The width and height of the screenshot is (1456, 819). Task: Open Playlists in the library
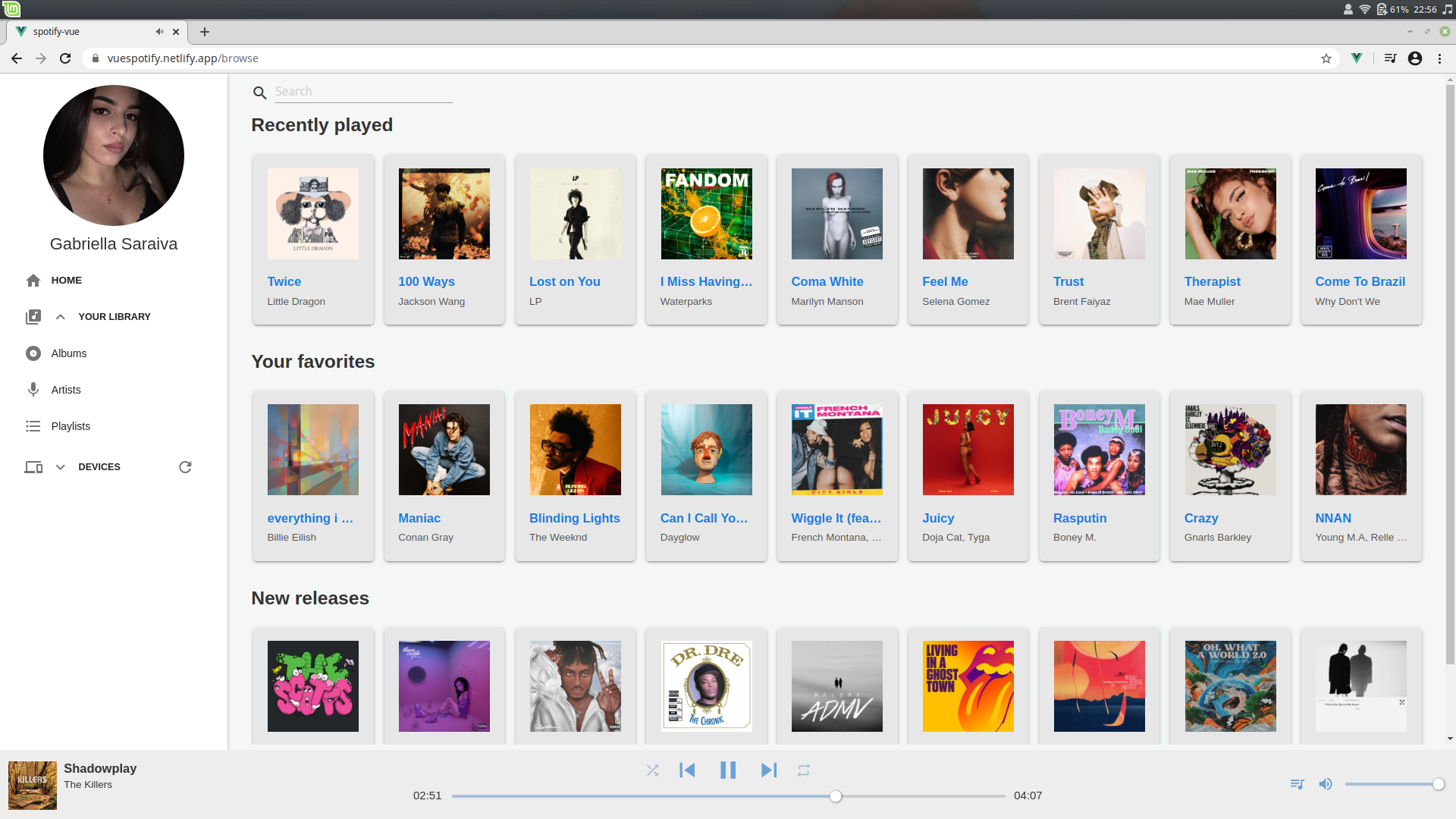[71, 426]
